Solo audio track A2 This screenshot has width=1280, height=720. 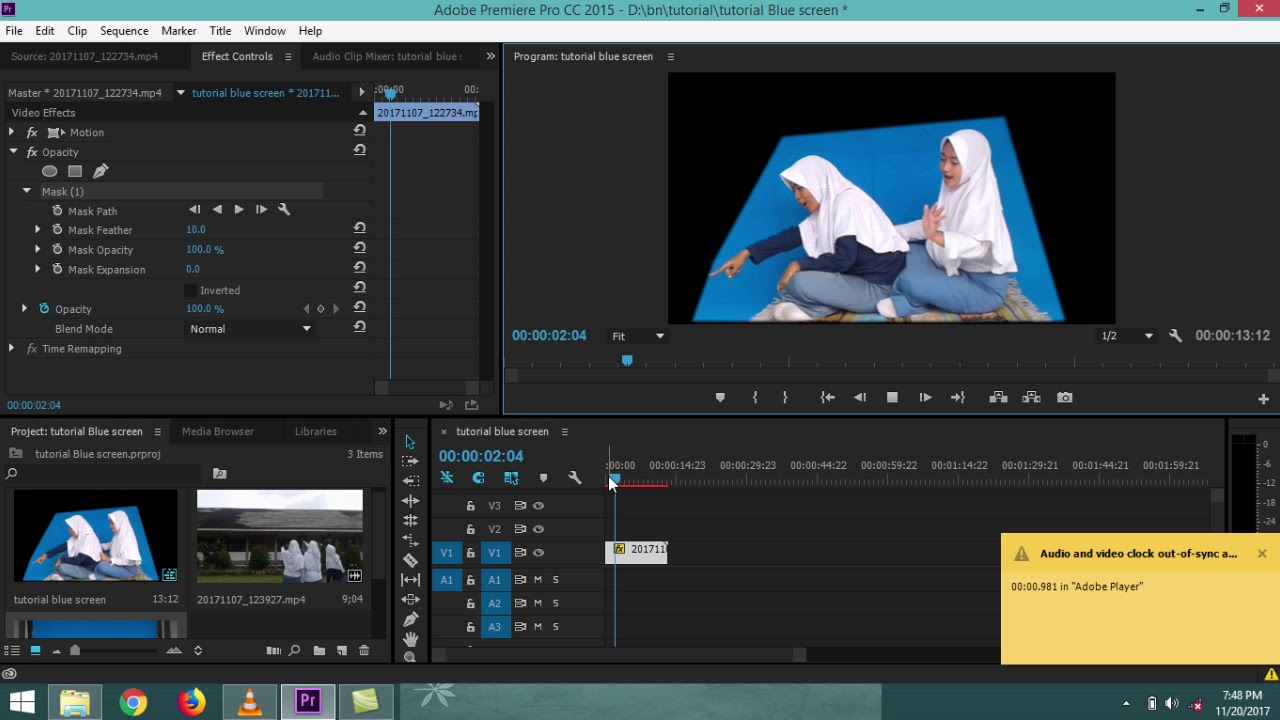[556, 604]
